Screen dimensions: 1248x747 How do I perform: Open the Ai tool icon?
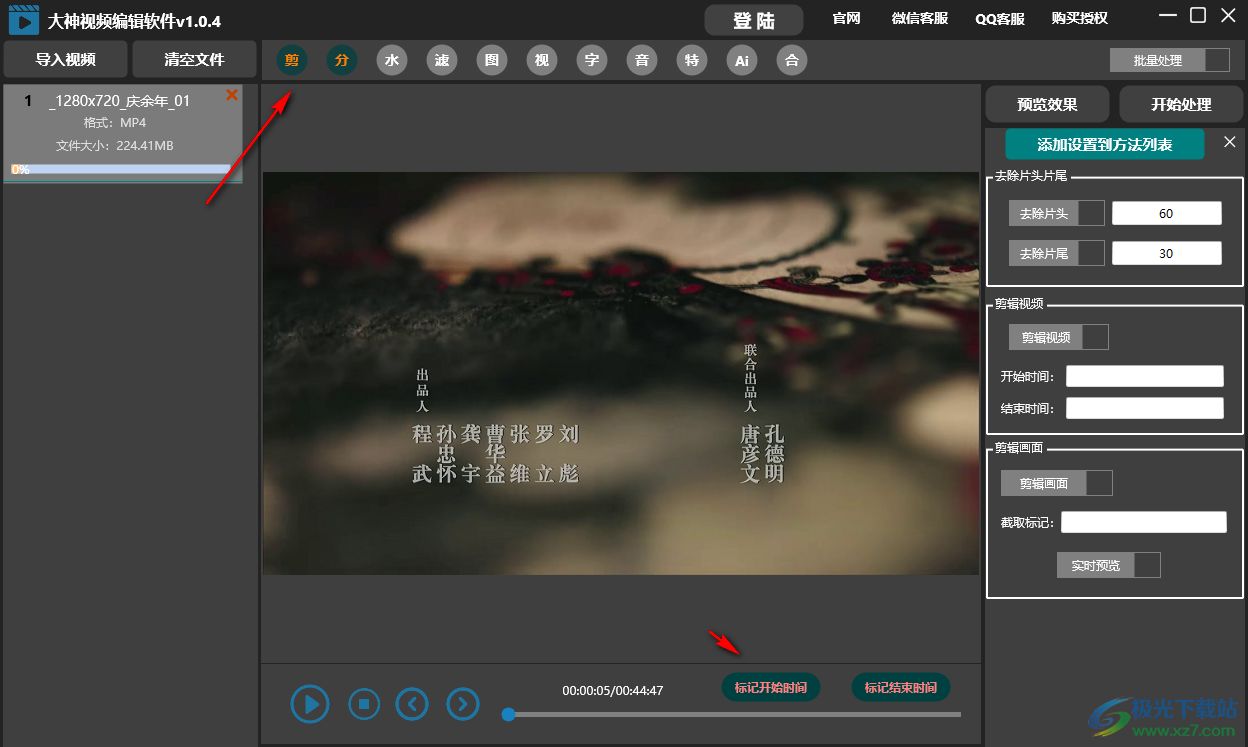click(x=742, y=61)
